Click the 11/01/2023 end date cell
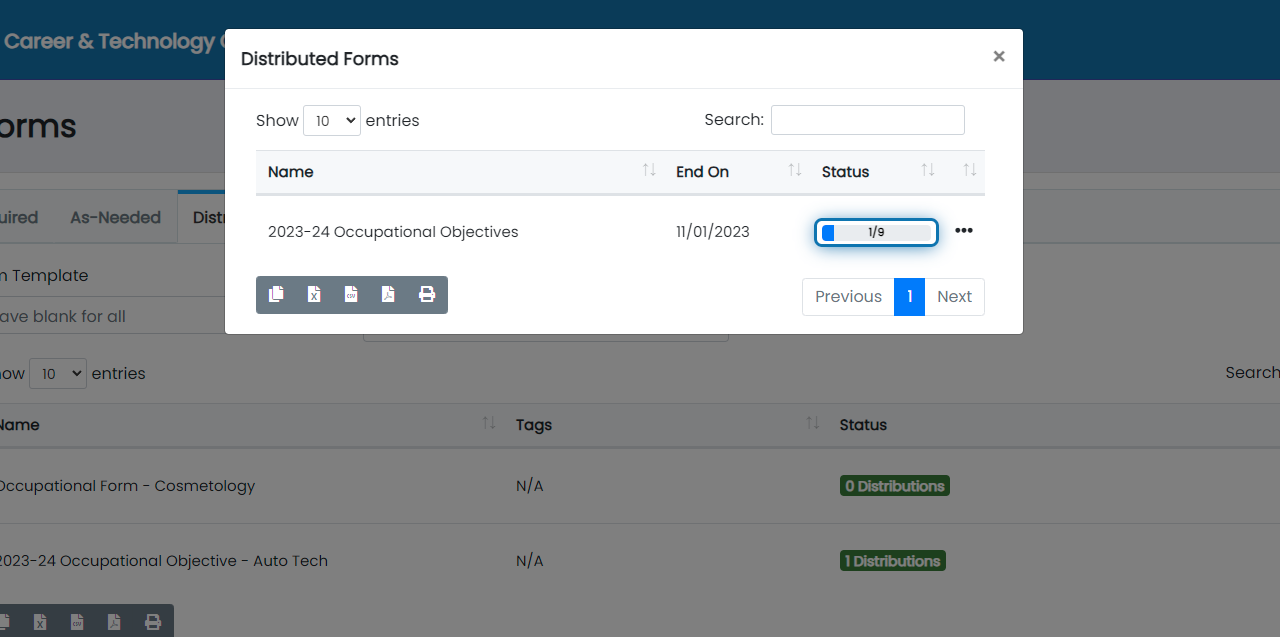This screenshot has height=637, width=1280. pyautogui.click(x=713, y=232)
